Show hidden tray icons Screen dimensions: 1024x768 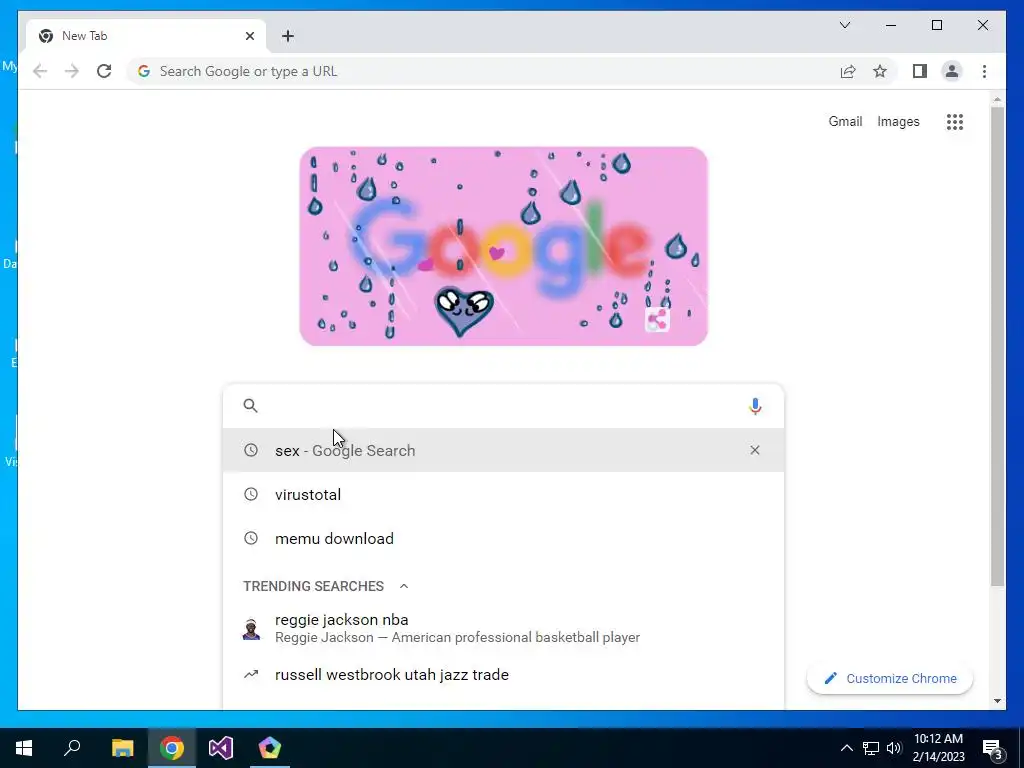pos(846,748)
